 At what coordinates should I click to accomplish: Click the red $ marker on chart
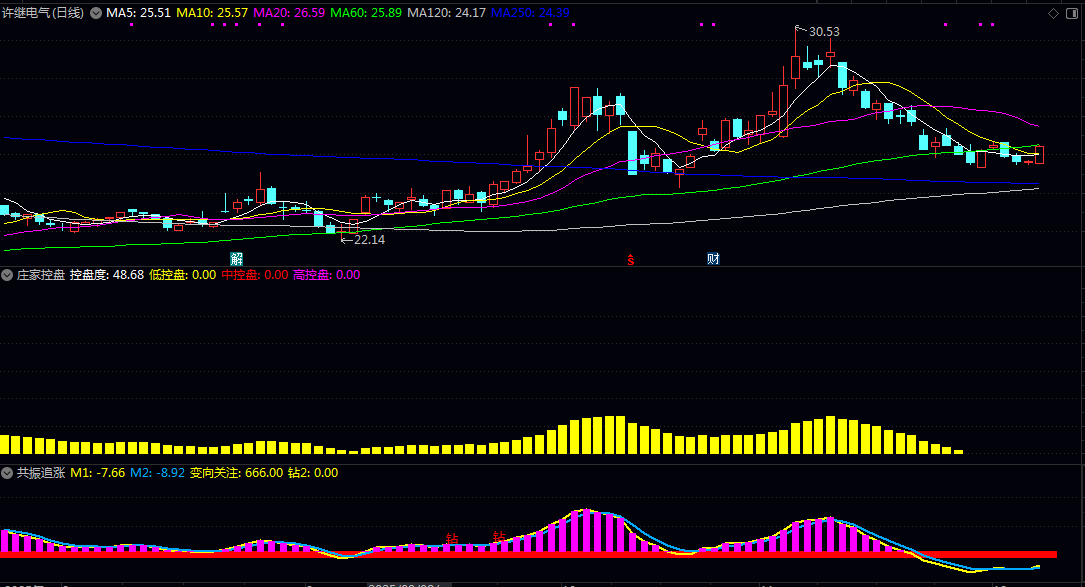point(630,260)
